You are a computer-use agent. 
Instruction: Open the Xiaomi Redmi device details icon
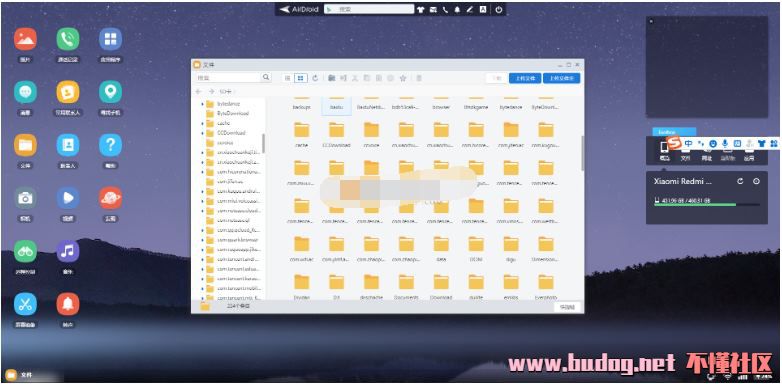click(757, 182)
